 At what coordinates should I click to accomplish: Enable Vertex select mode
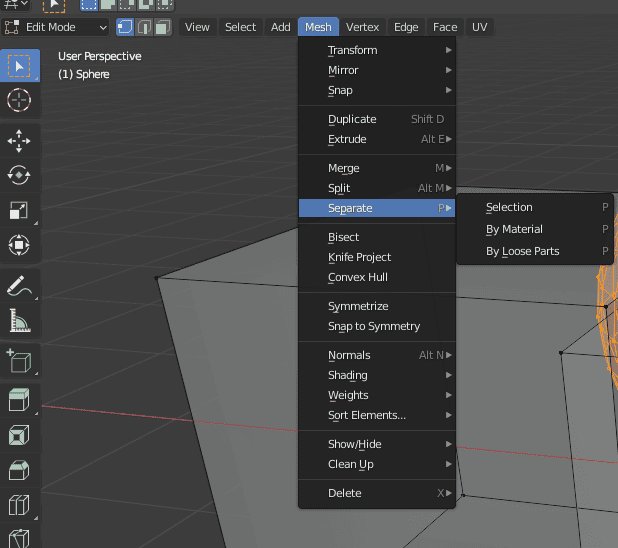[125, 27]
